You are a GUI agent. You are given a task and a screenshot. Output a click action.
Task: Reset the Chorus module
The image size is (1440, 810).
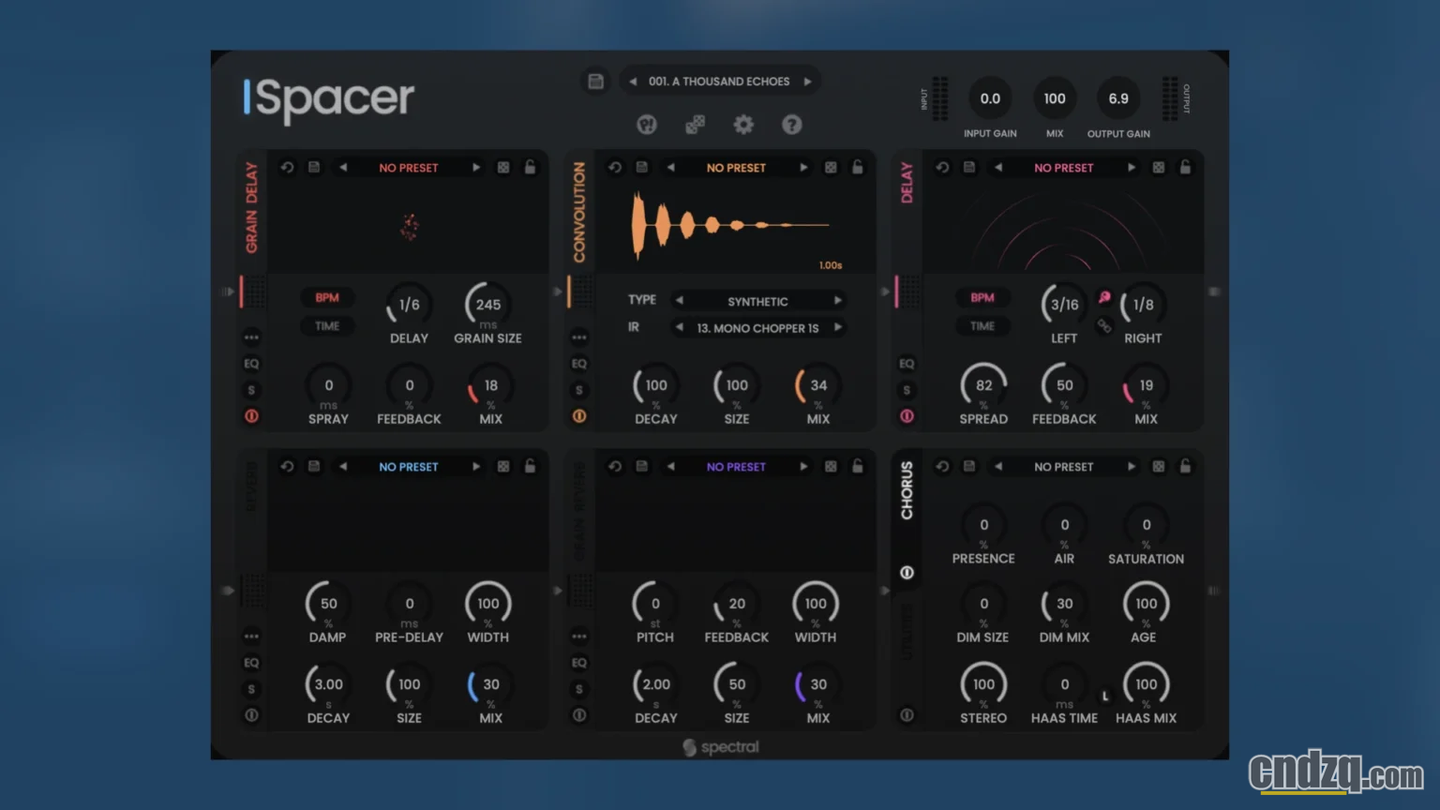[942, 466]
